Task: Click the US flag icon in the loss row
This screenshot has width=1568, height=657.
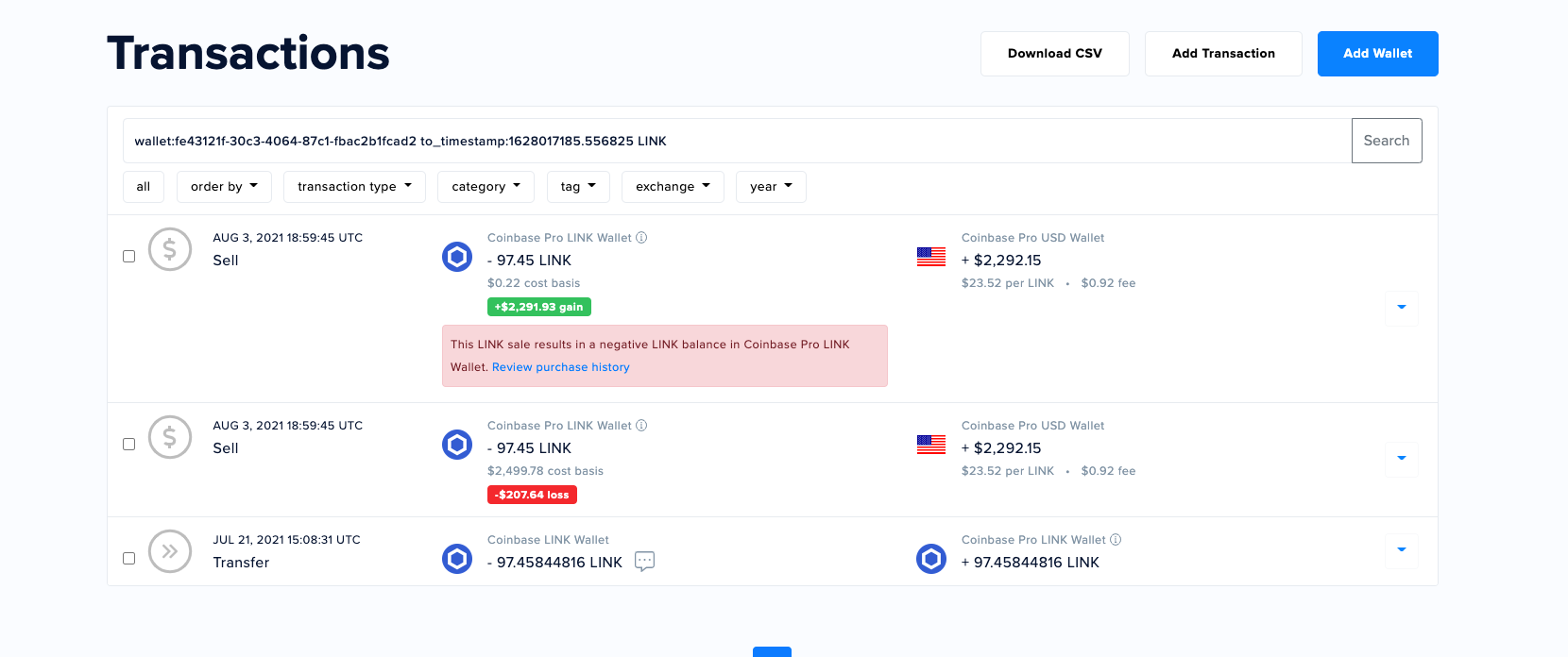Action: coord(931,445)
